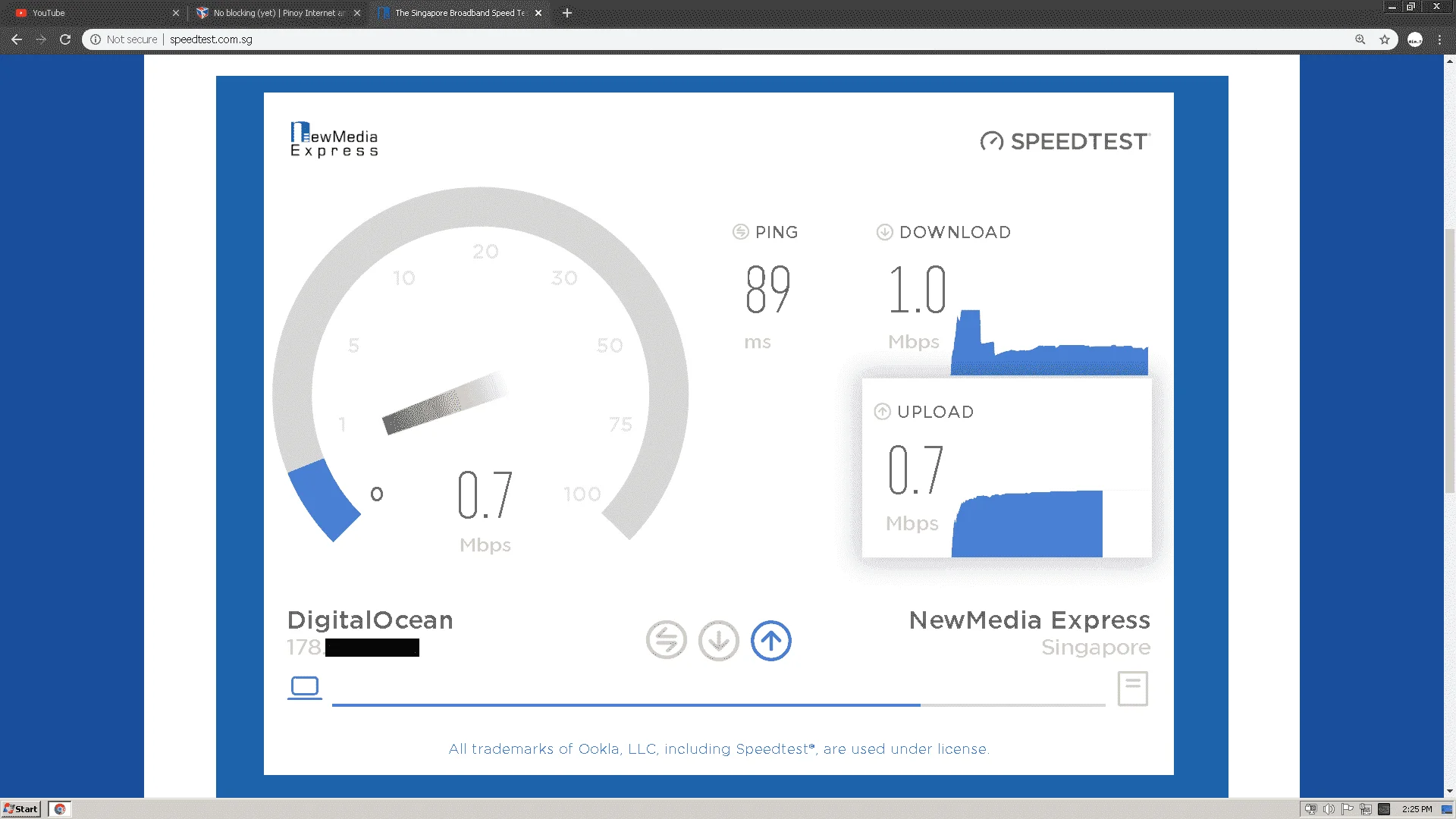Click the download speed graph
This screenshot has height=819, width=1456.
click(1050, 343)
